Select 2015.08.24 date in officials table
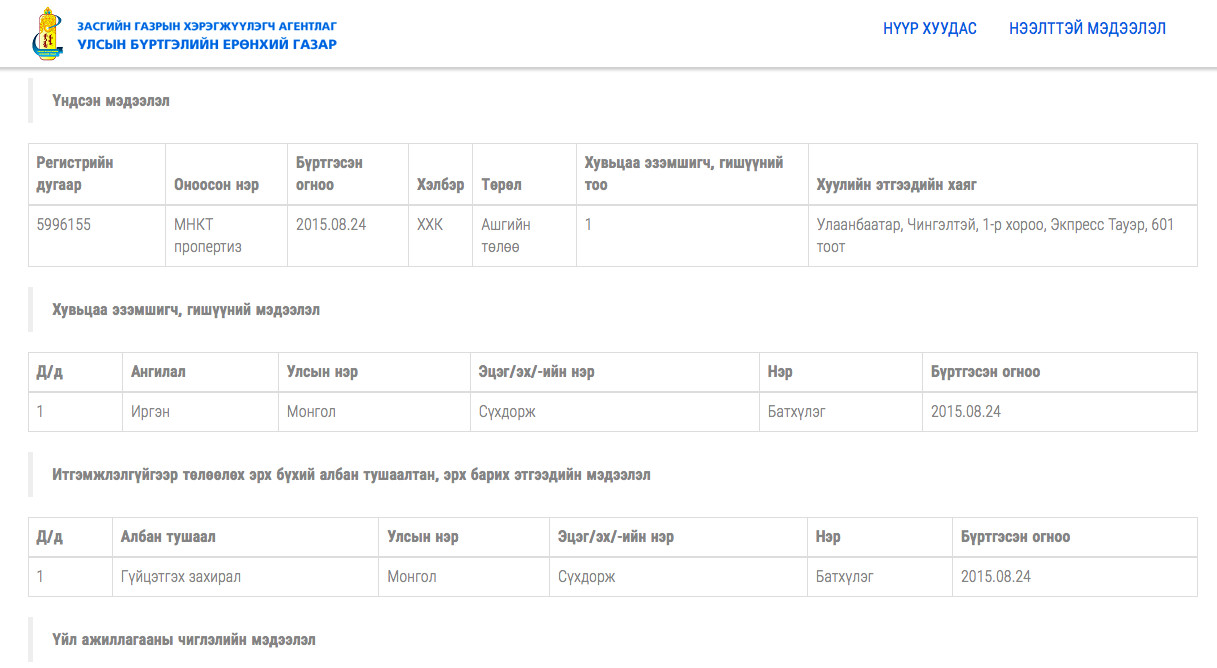 [x=1075, y=577]
